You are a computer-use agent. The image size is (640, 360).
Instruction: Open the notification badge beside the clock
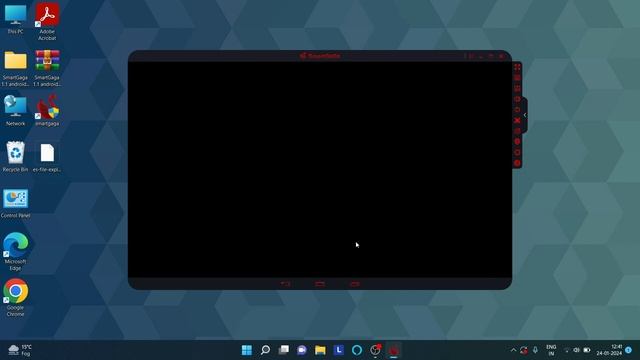[x=629, y=350]
